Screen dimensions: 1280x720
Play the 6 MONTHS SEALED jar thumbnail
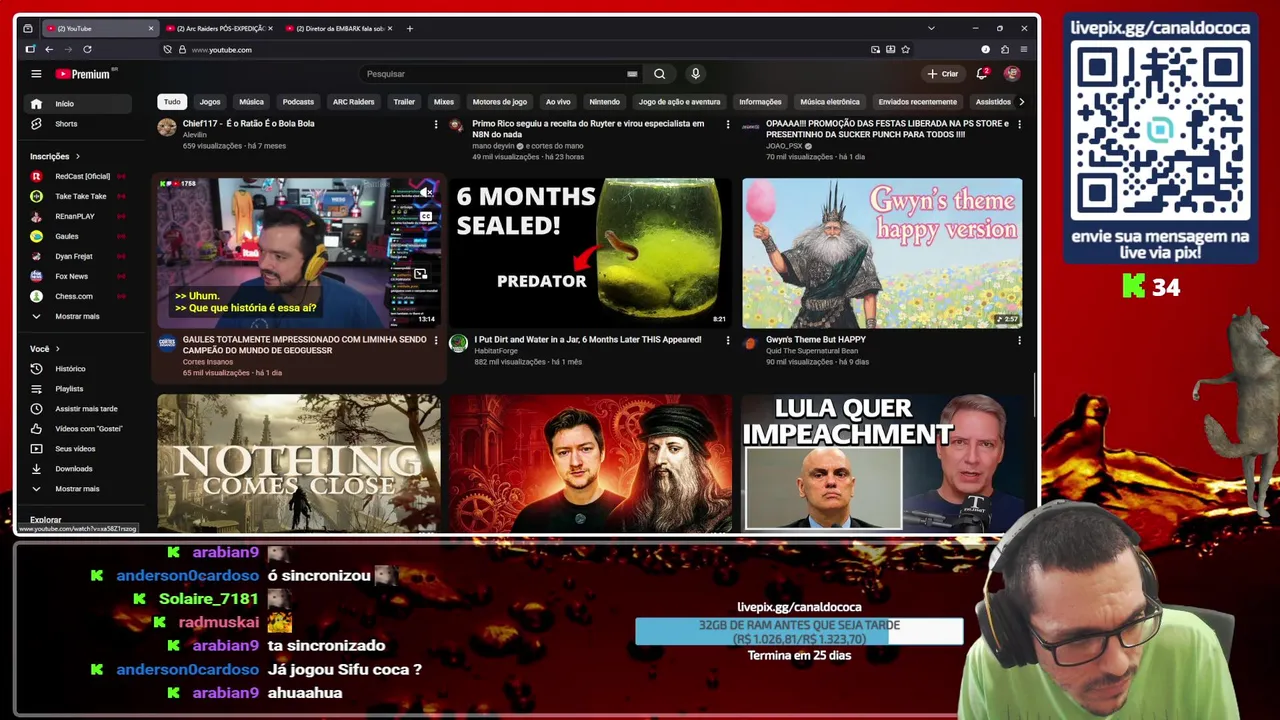pyautogui.click(x=590, y=253)
